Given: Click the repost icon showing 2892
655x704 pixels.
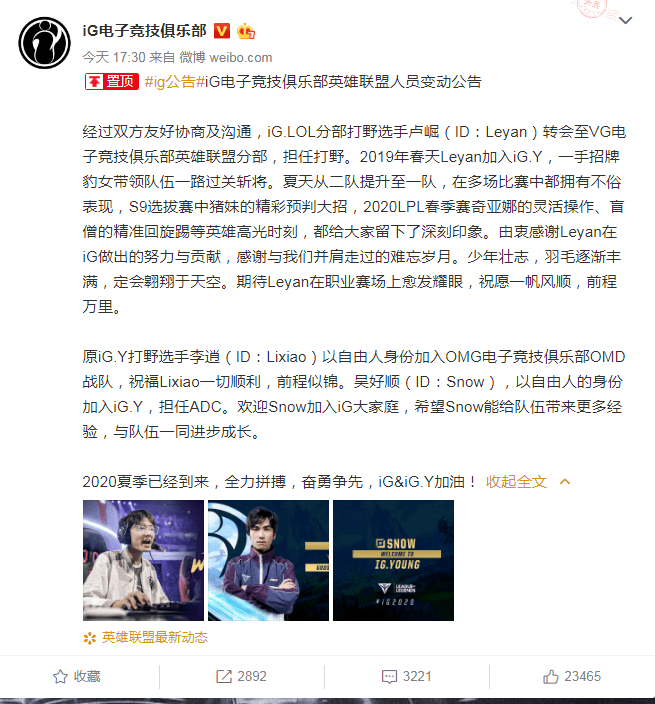Looking at the screenshot, I should pyautogui.click(x=224, y=676).
